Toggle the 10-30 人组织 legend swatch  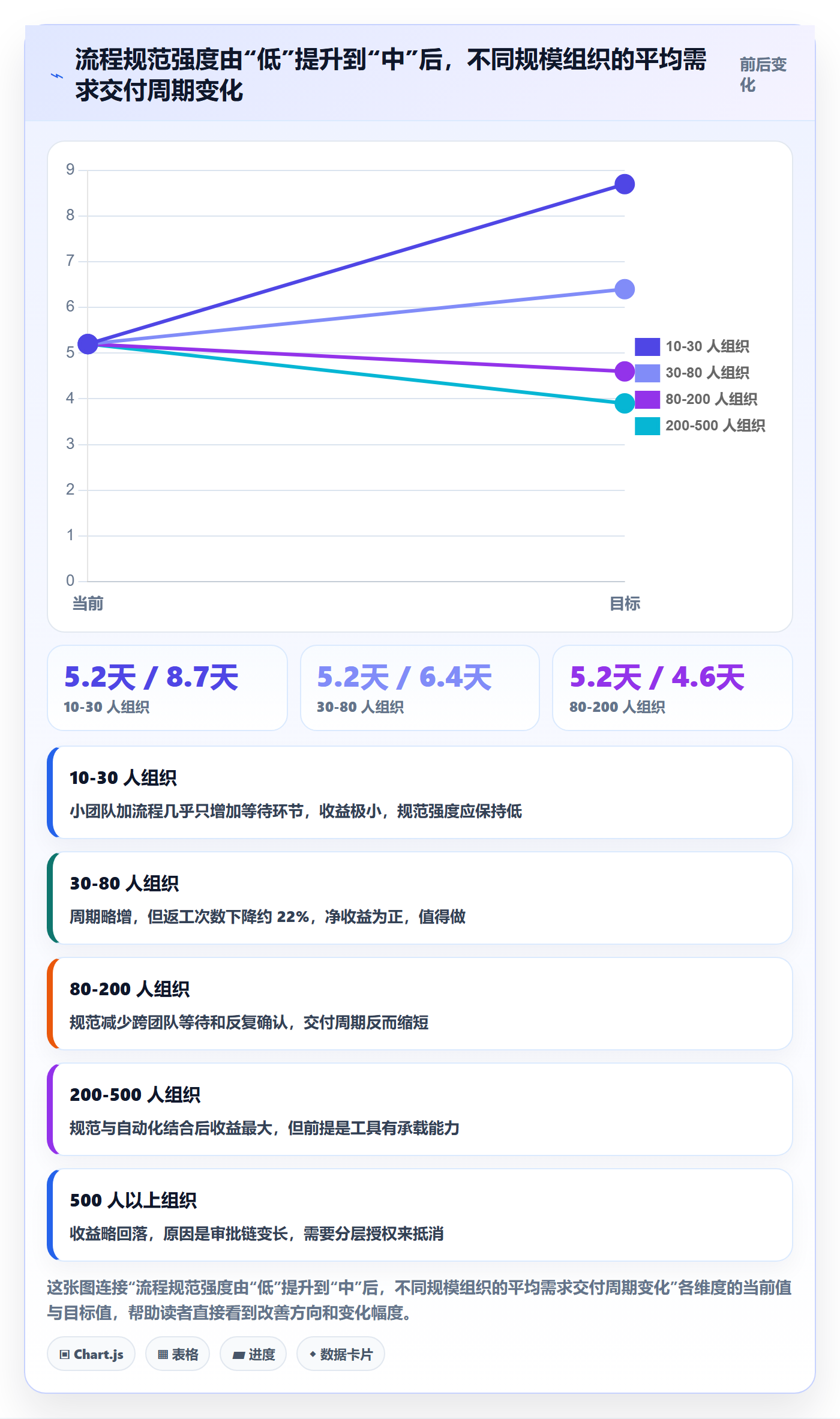pyautogui.click(x=647, y=346)
